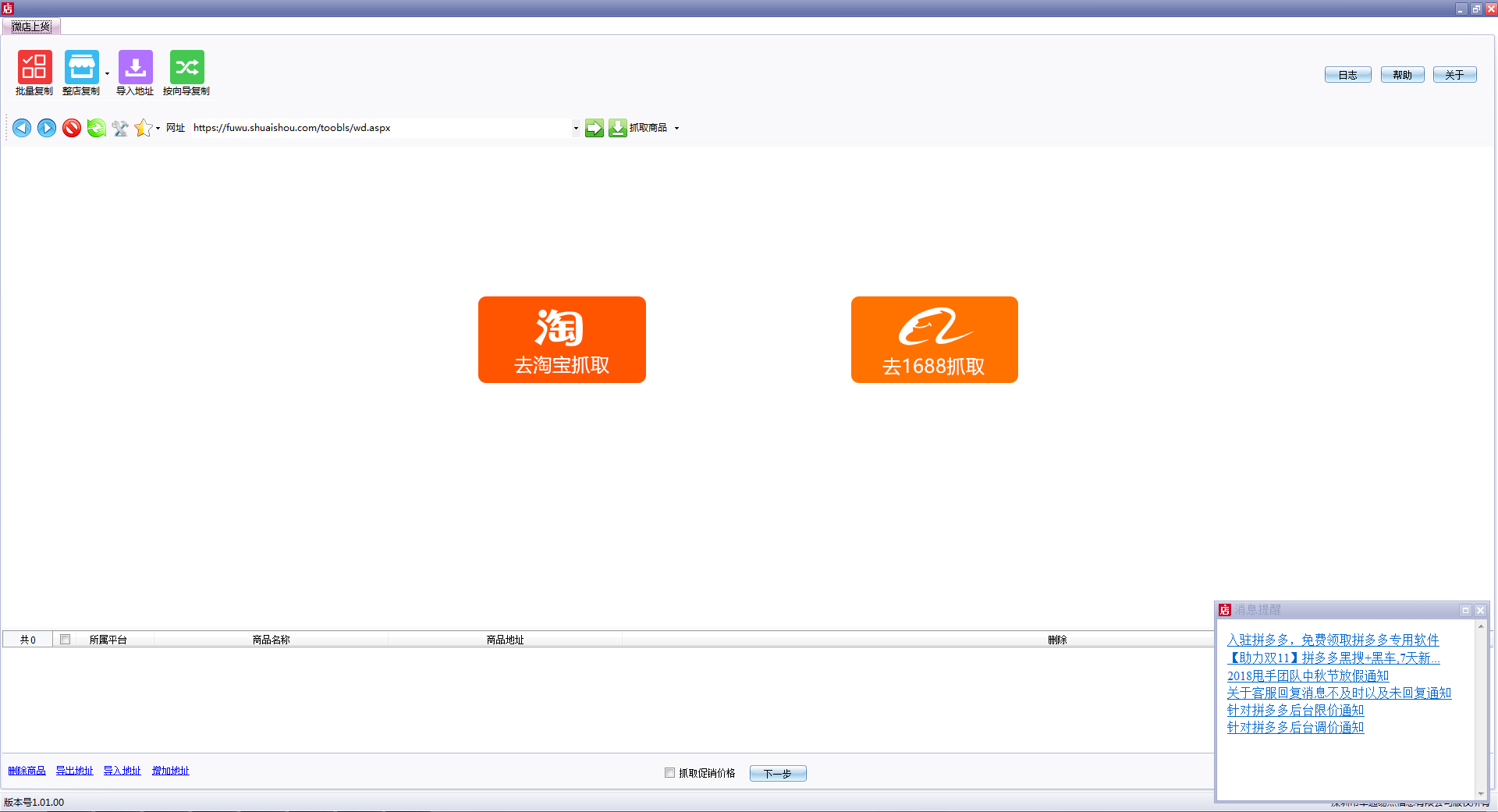Open the tools wrench icon in browser toolbar
This screenshot has height=812, width=1498.
tap(120, 128)
